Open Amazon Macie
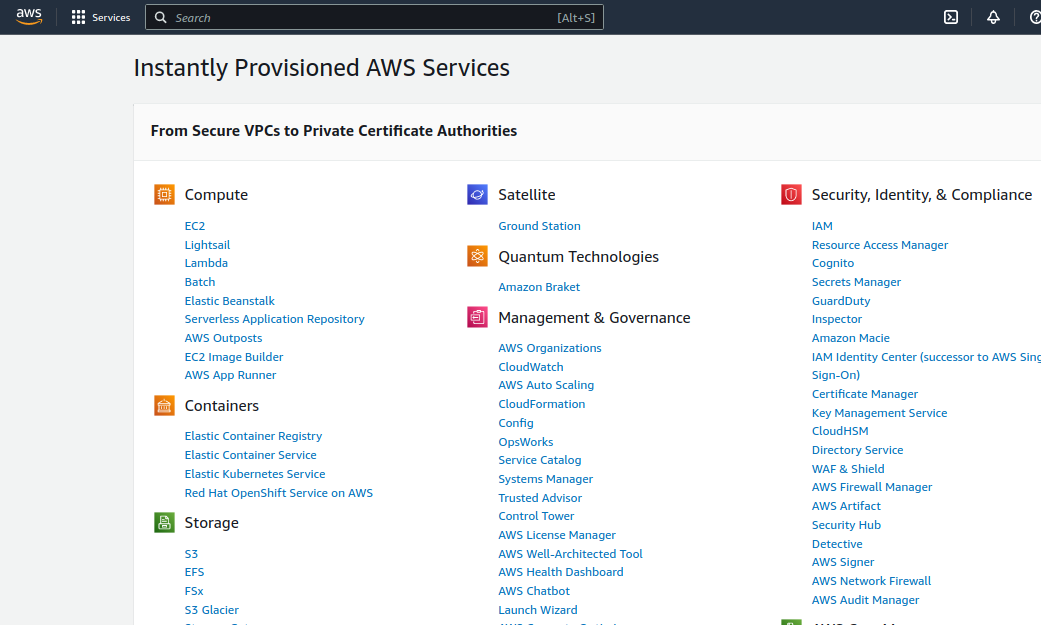The height and width of the screenshot is (625, 1041). coord(850,338)
